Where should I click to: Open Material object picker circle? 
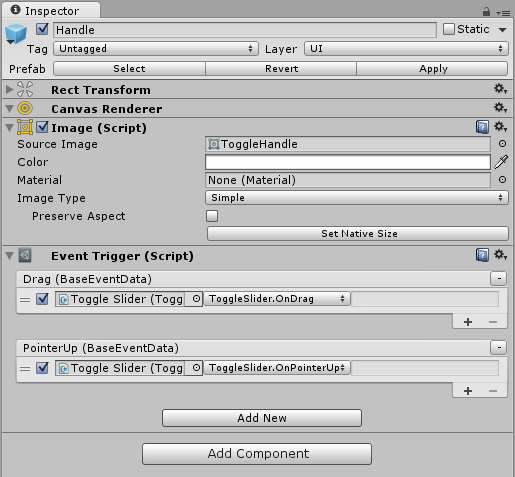coord(502,180)
